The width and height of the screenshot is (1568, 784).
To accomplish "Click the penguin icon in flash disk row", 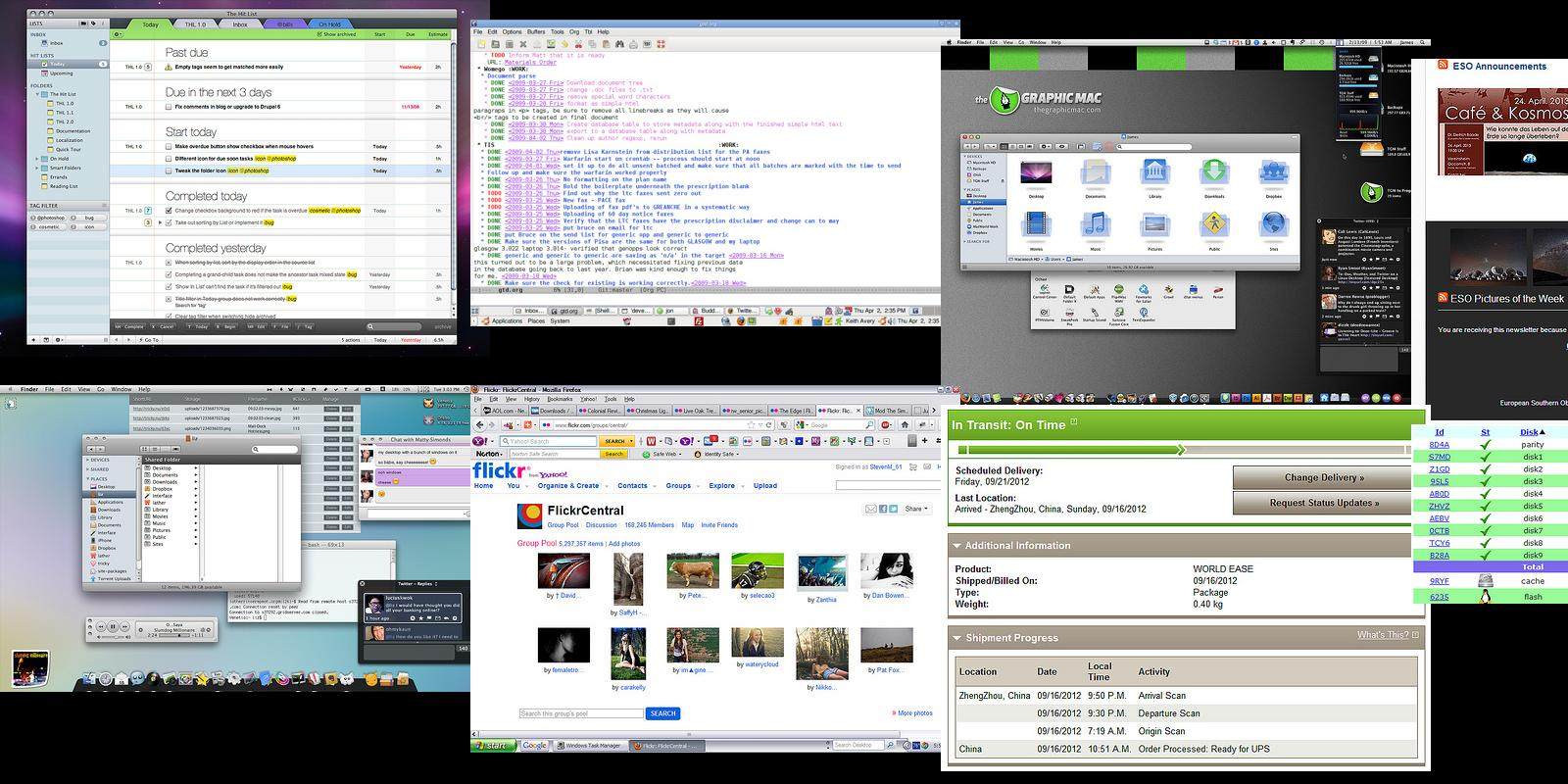I will [1486, 596].
